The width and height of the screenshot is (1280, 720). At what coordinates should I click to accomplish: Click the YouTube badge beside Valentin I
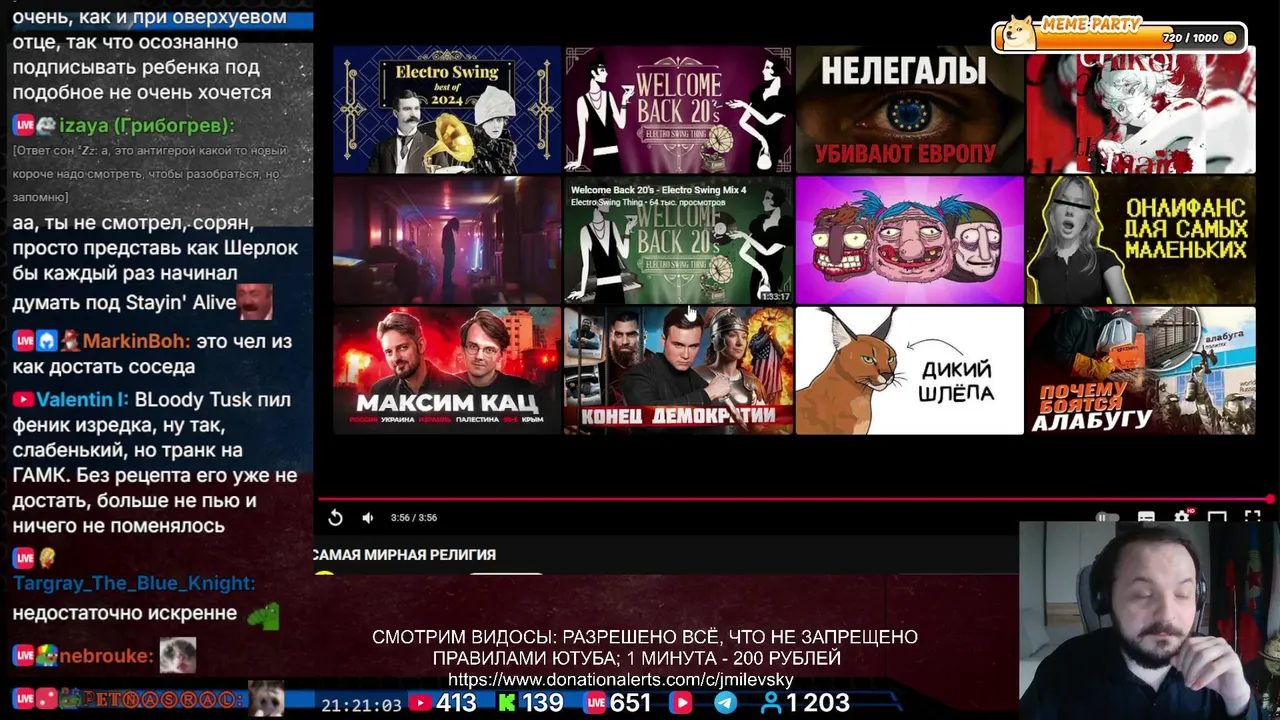coord(23,399)
